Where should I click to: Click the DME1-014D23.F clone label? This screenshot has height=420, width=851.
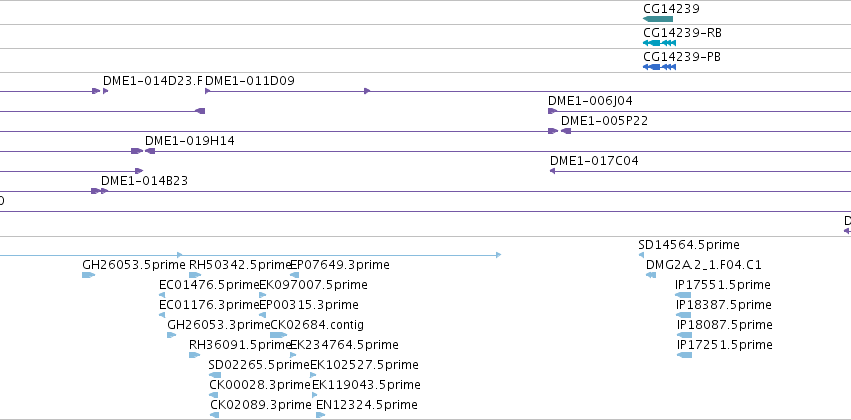click(x=153, y=81)
